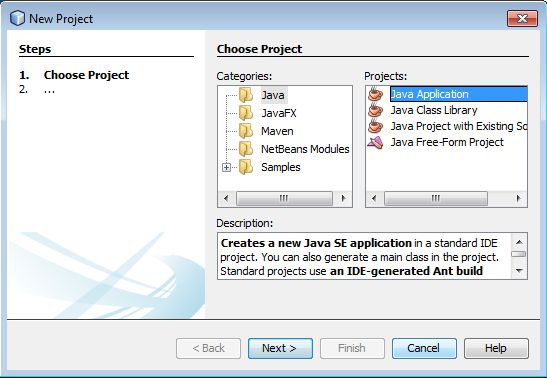Screen dimensions: 547x378
Task: Click the Description box scroll up arrow
Action: (519, 242)
